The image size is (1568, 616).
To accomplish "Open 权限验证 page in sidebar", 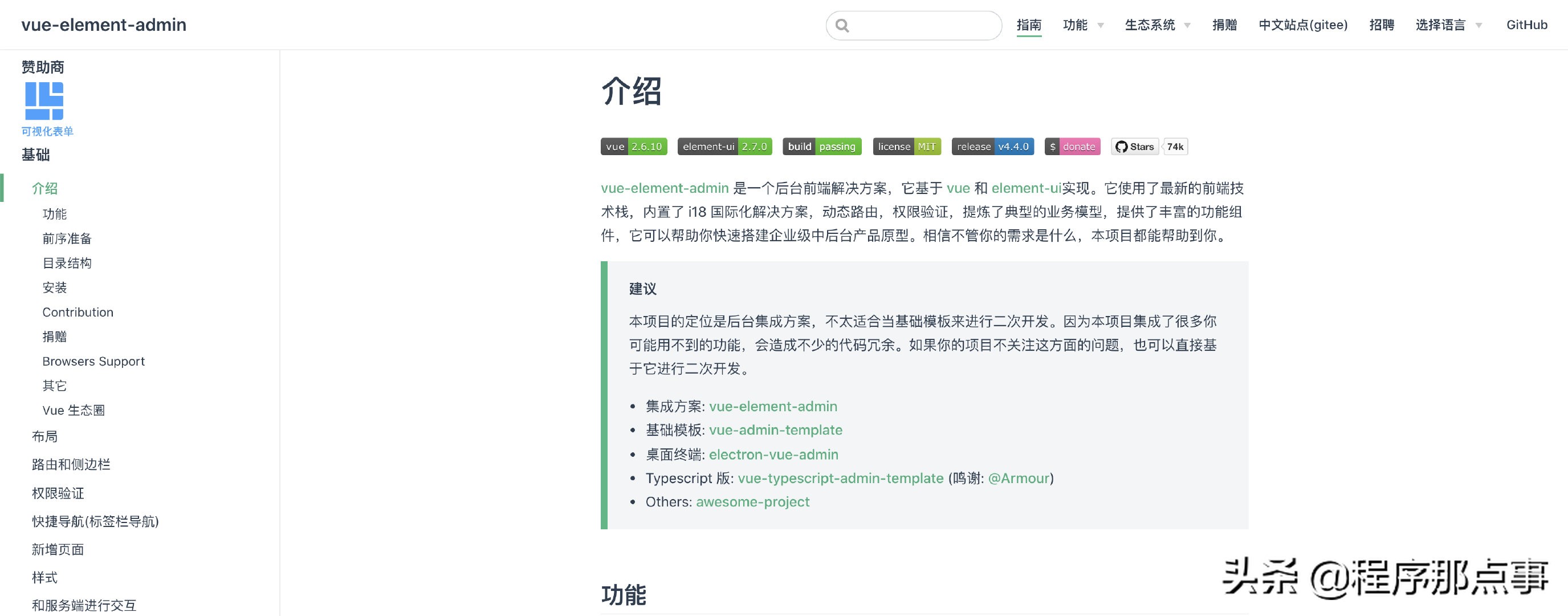I will [x=58, y=493].
